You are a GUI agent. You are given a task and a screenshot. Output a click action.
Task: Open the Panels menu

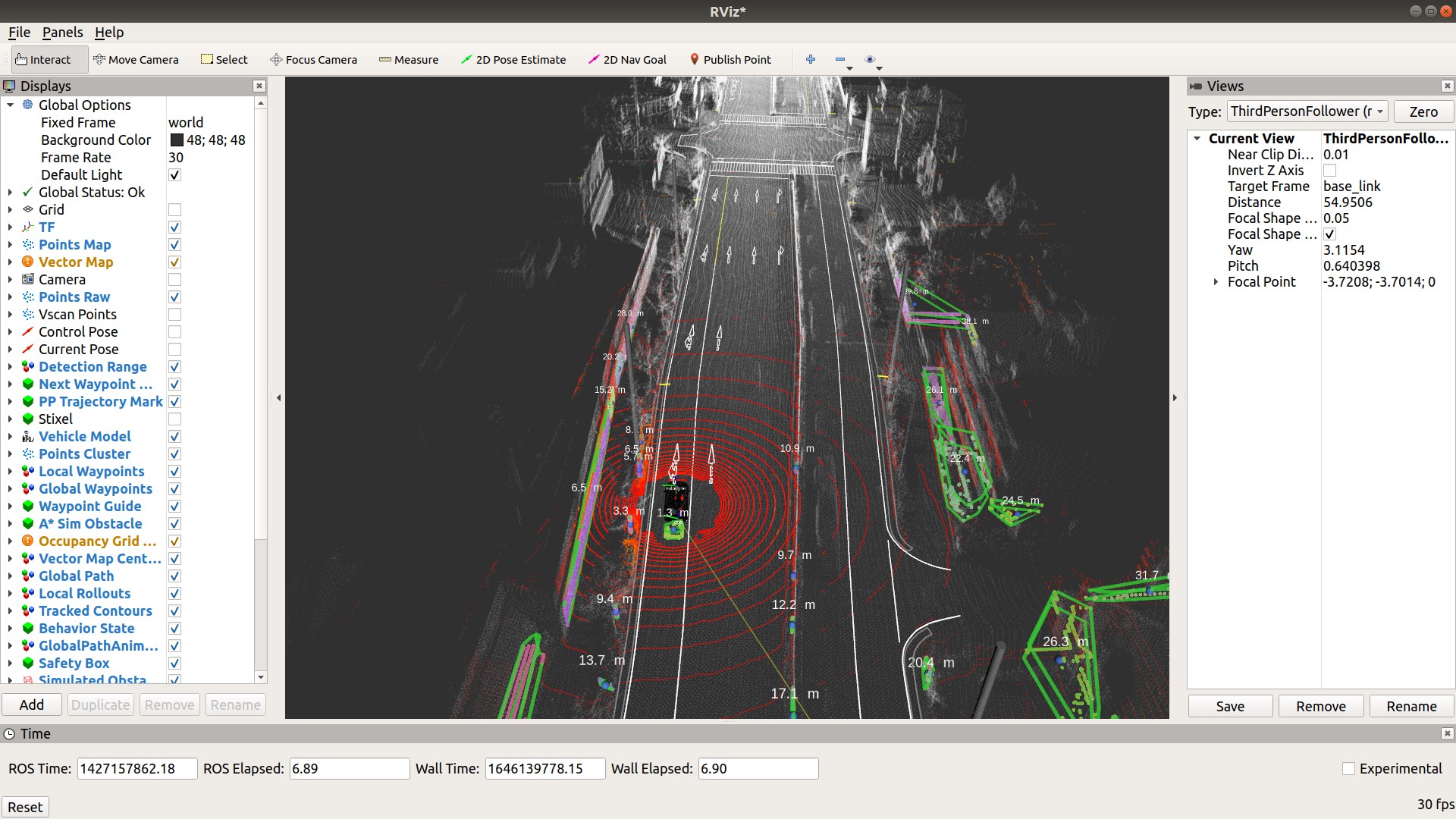click(x=62, y=32)
